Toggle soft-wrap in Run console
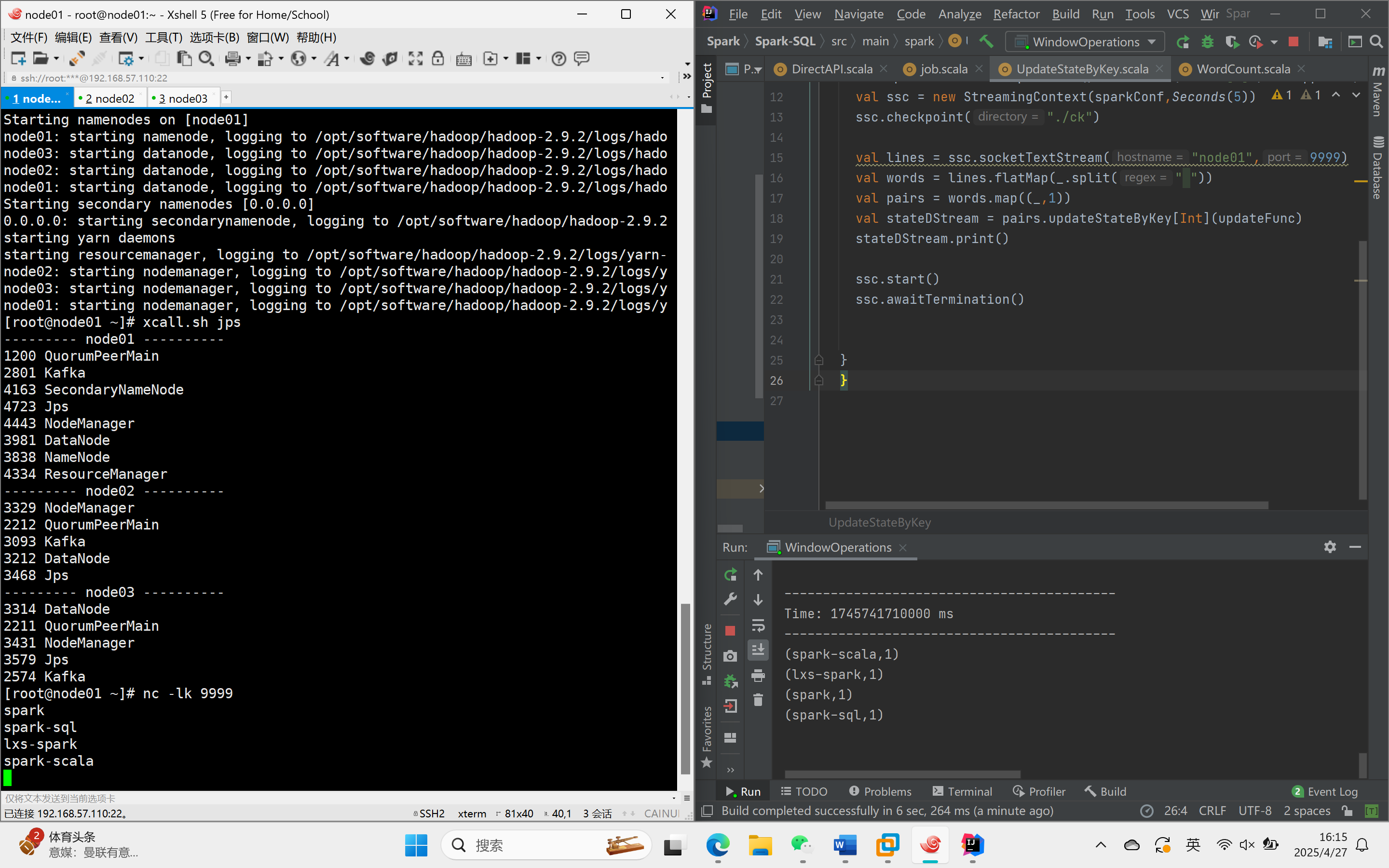Screen dimensions: 1389x868 (758, 625)
